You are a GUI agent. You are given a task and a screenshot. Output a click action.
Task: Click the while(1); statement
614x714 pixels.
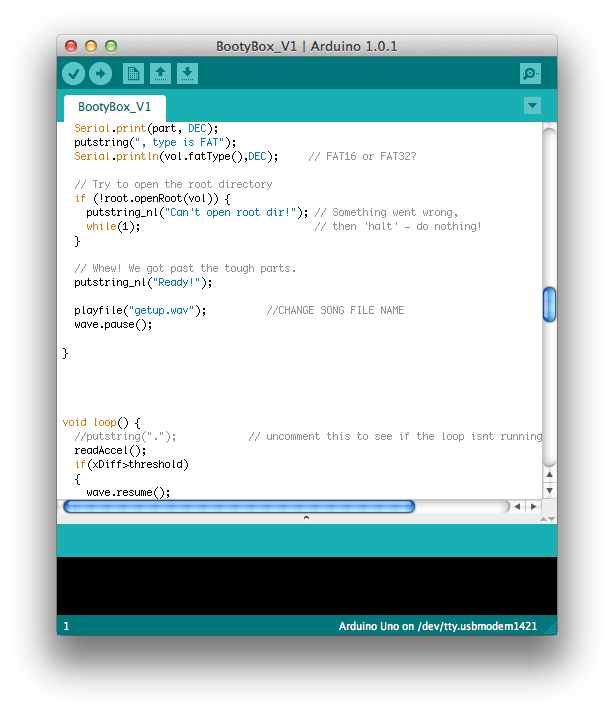pos(113,226)
